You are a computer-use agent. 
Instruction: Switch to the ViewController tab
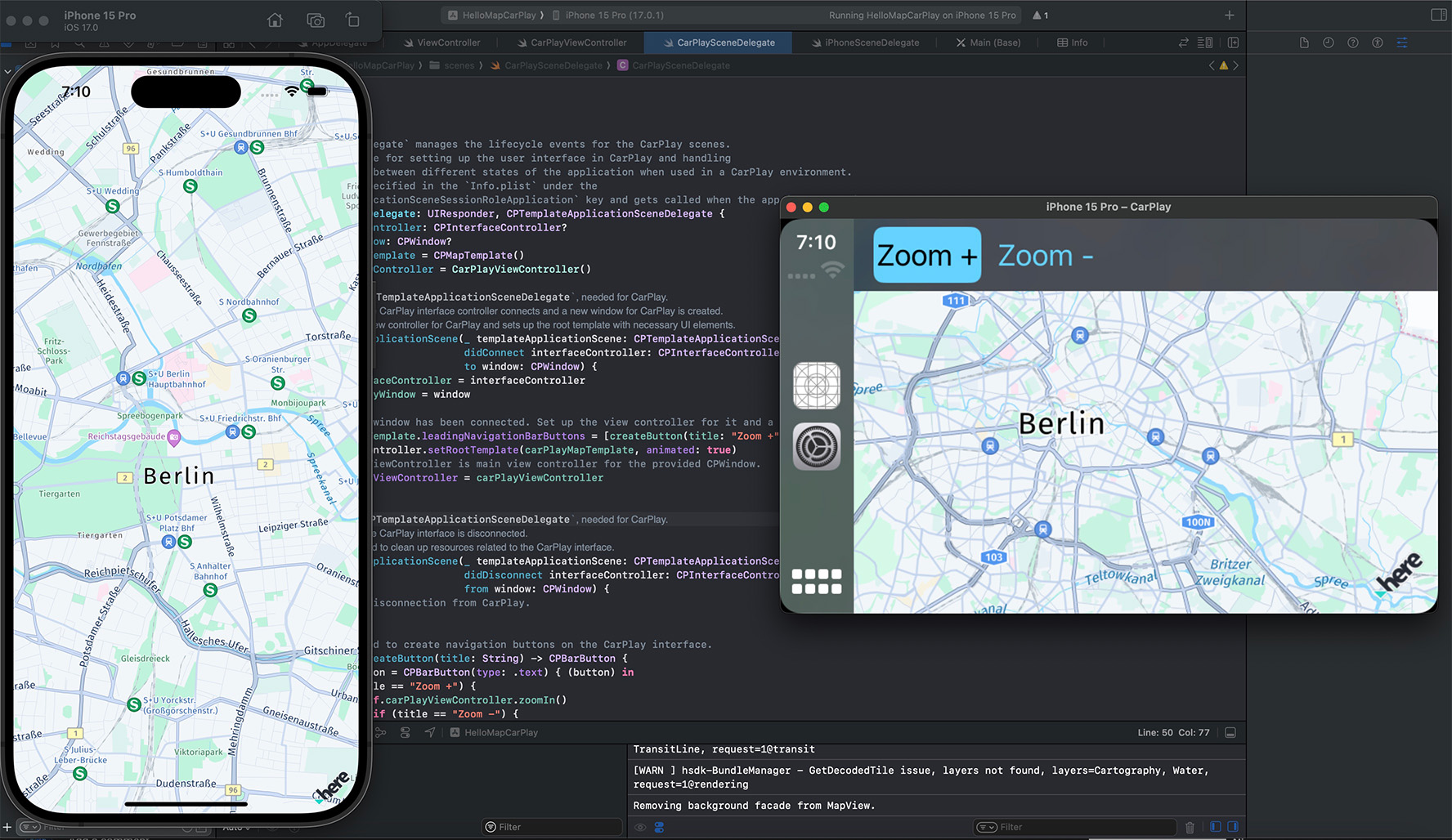(x=442, y=42)
